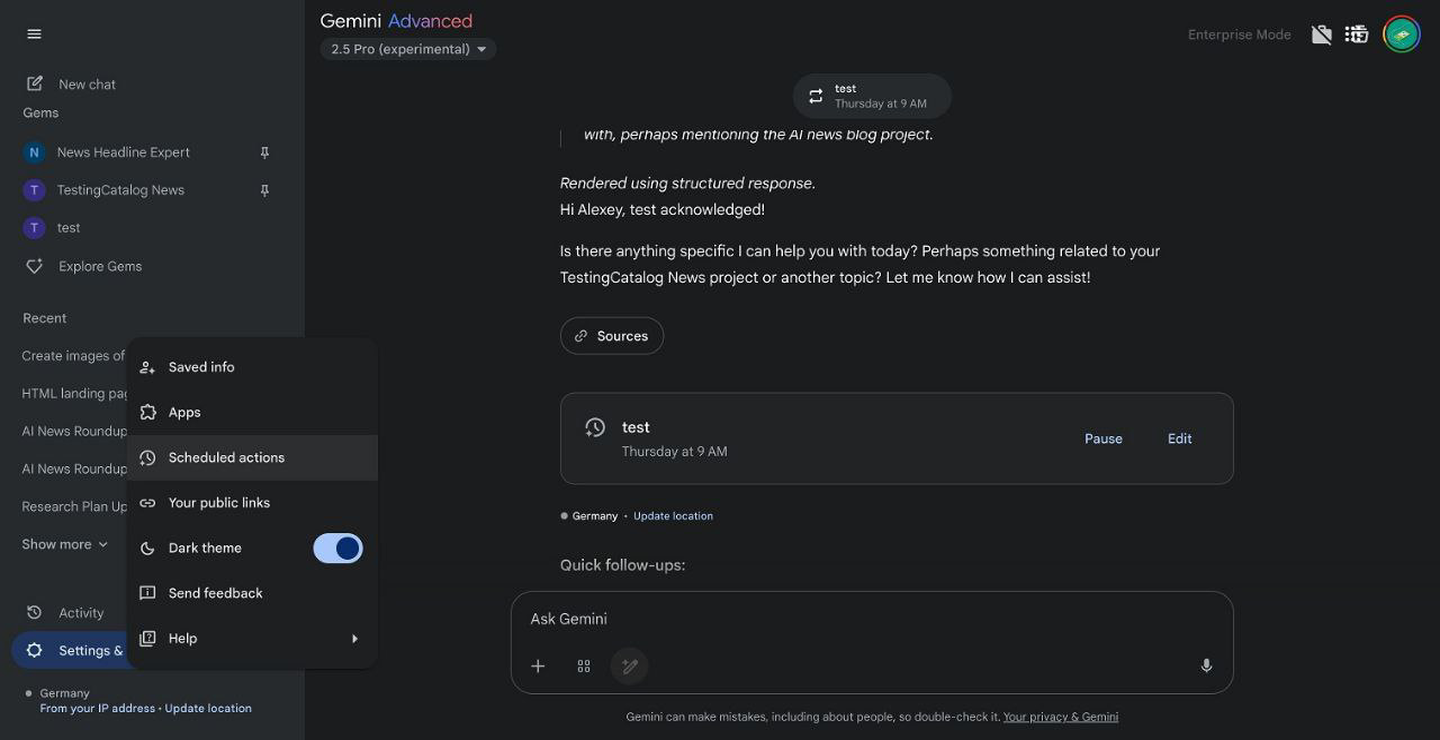Image resolution: width=1440 pixels, height=740 pixels.
Task: Pause the scheduled test action
Action: [x=1103, y=439]
